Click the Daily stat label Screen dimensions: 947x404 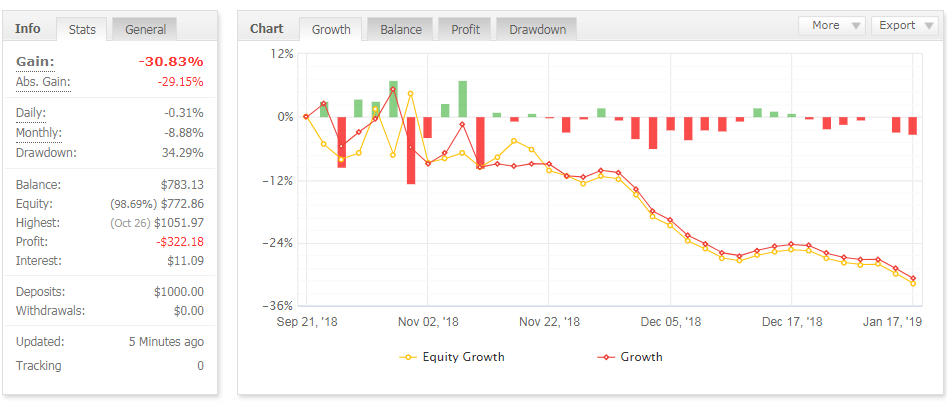coord(31,113)
